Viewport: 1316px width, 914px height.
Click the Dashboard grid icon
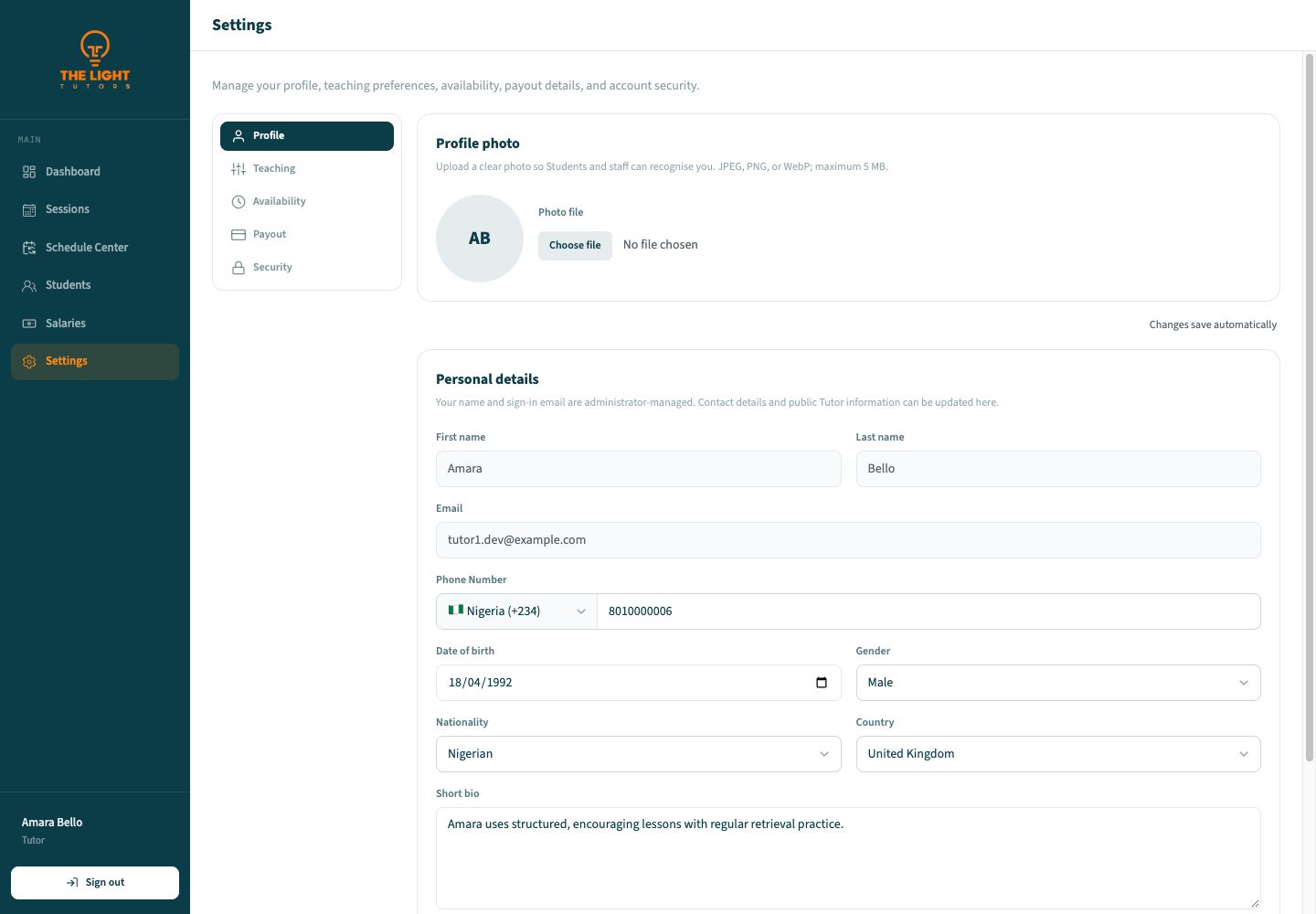(29, 172)
